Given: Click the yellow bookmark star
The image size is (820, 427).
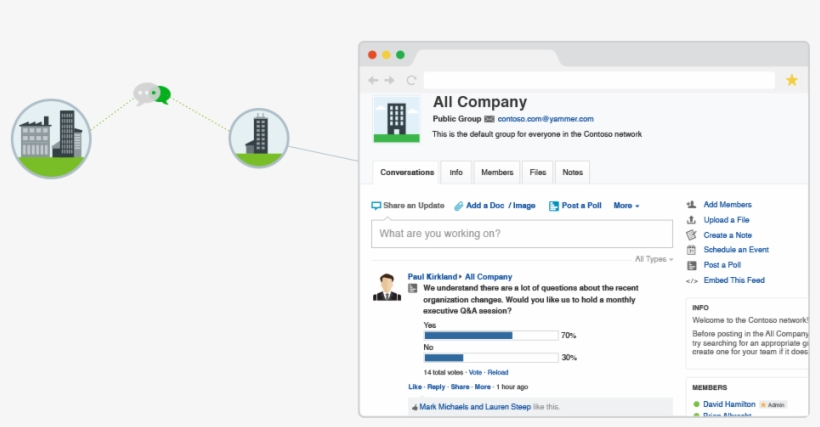Looking at the screenshot, I should pyautogui.click(x=792, y=80).
